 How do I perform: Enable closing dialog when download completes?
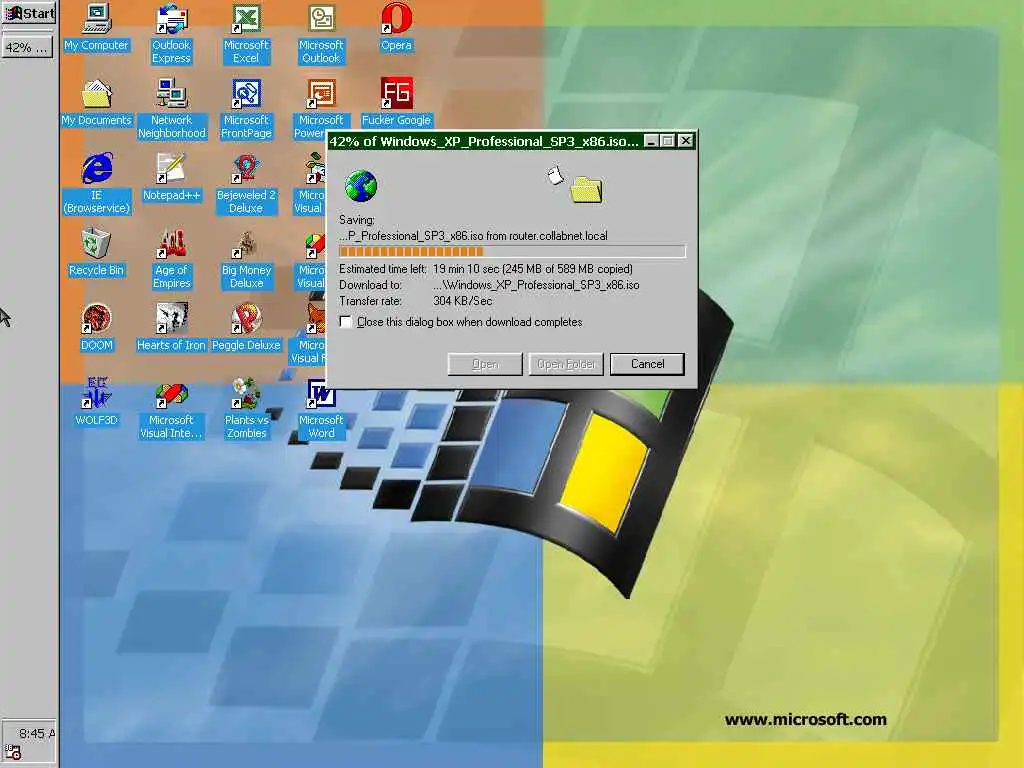346,322
